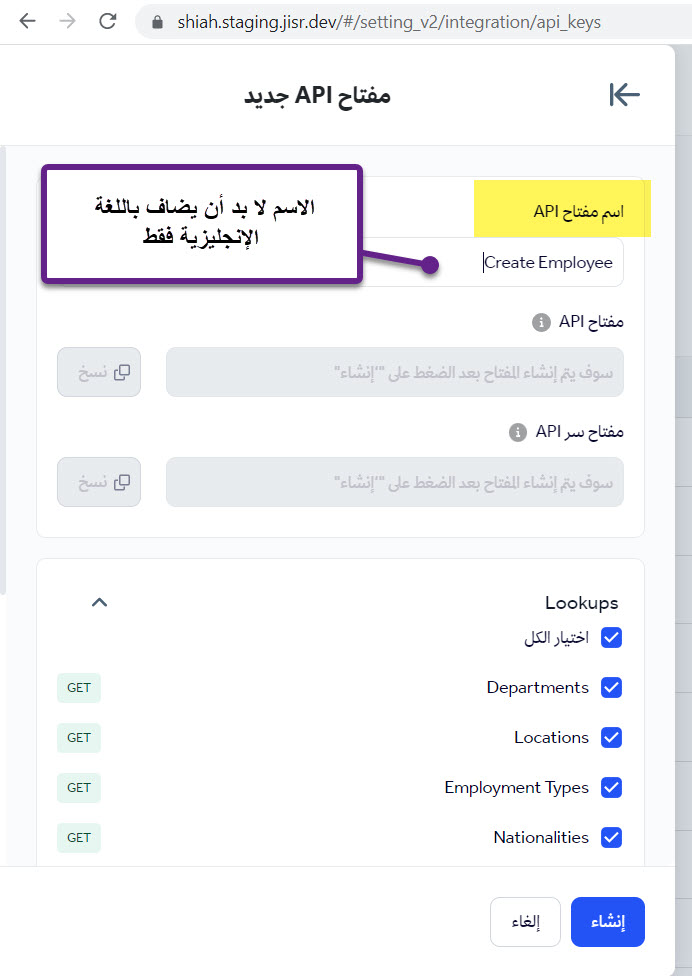Reload the page with refresh icon
Screen dimensions: 692x976
108,21
